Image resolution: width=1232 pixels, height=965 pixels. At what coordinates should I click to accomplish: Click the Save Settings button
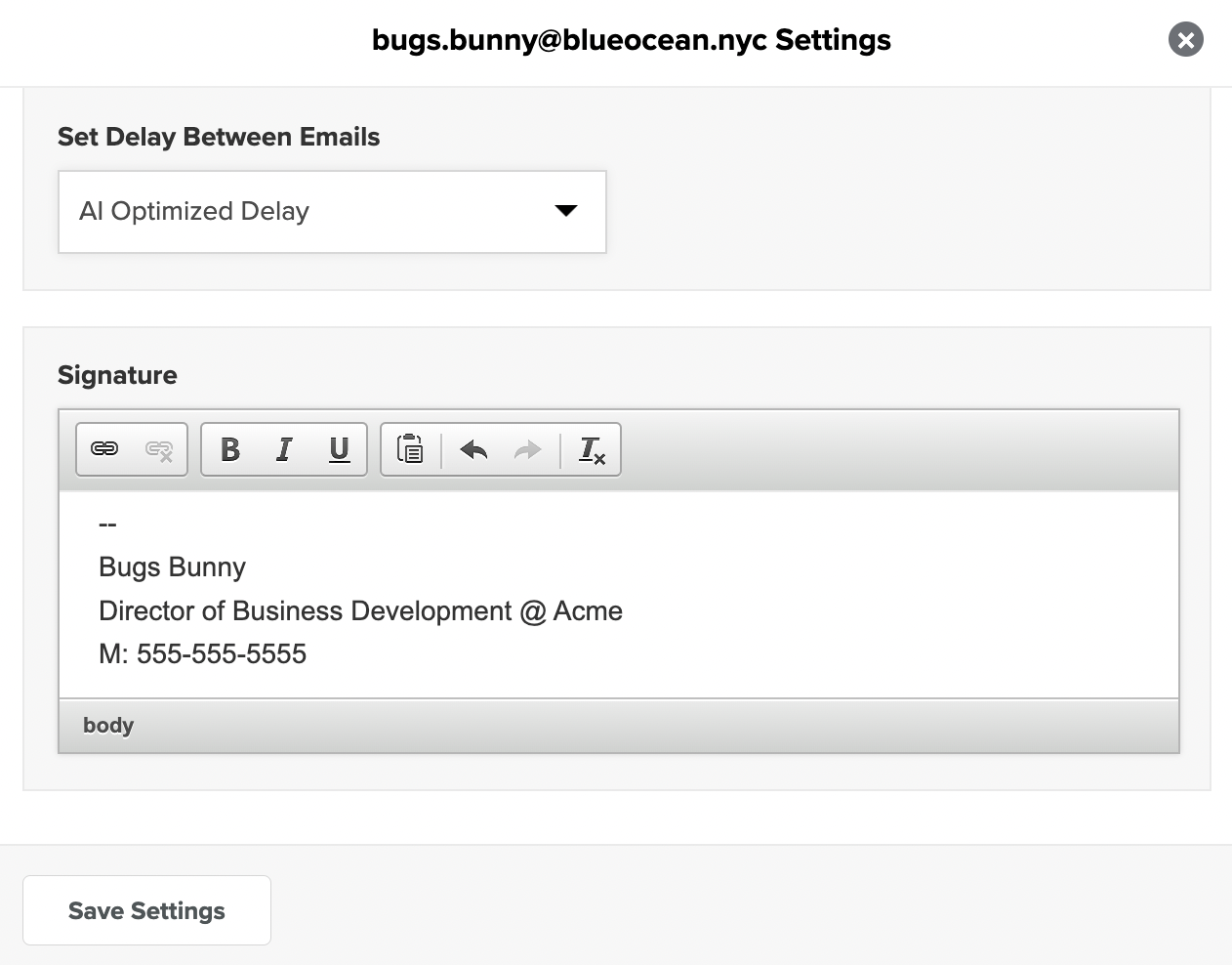click(x=146, y=910)
